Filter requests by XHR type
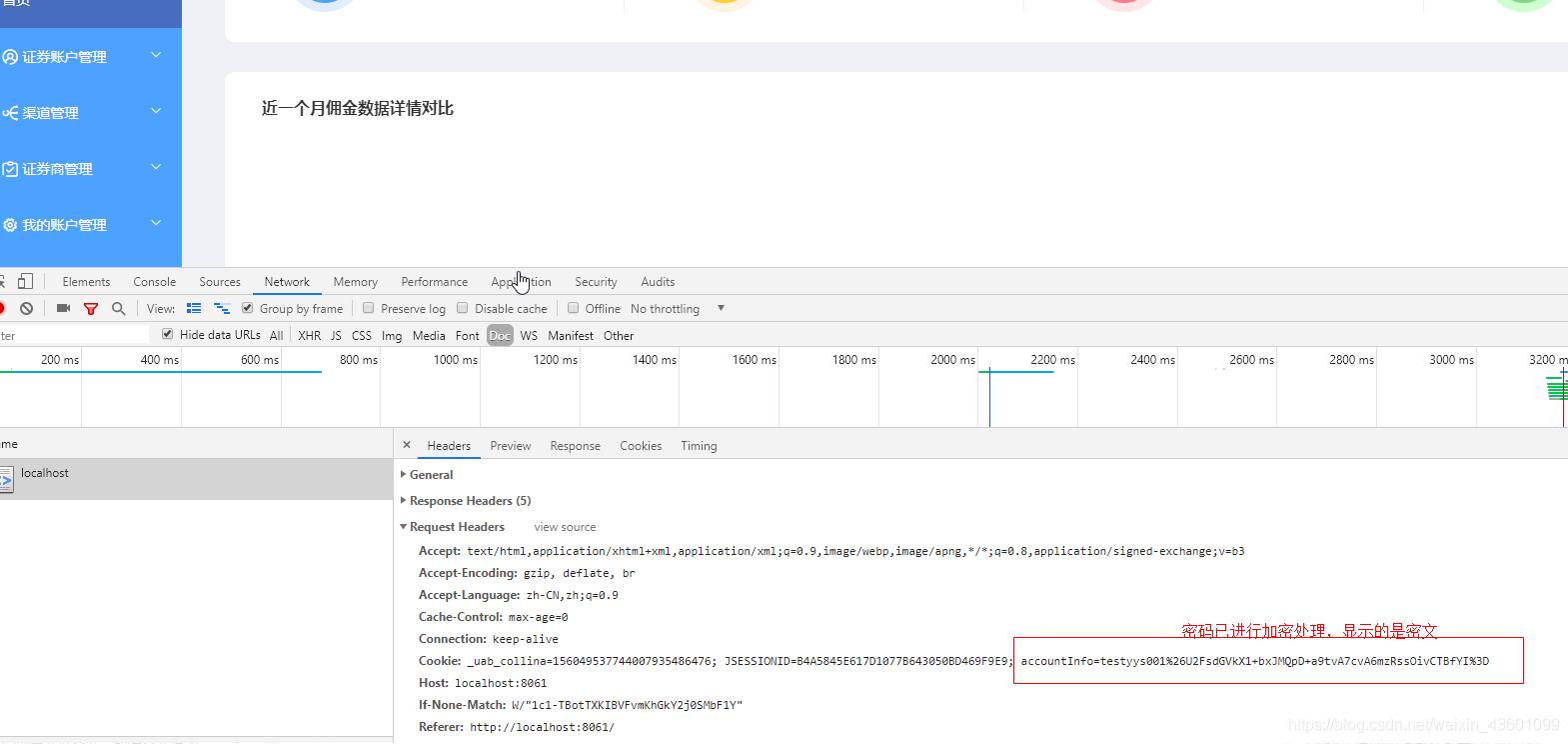The height and width of the screenshot is (744, 1568). (310, 336)
